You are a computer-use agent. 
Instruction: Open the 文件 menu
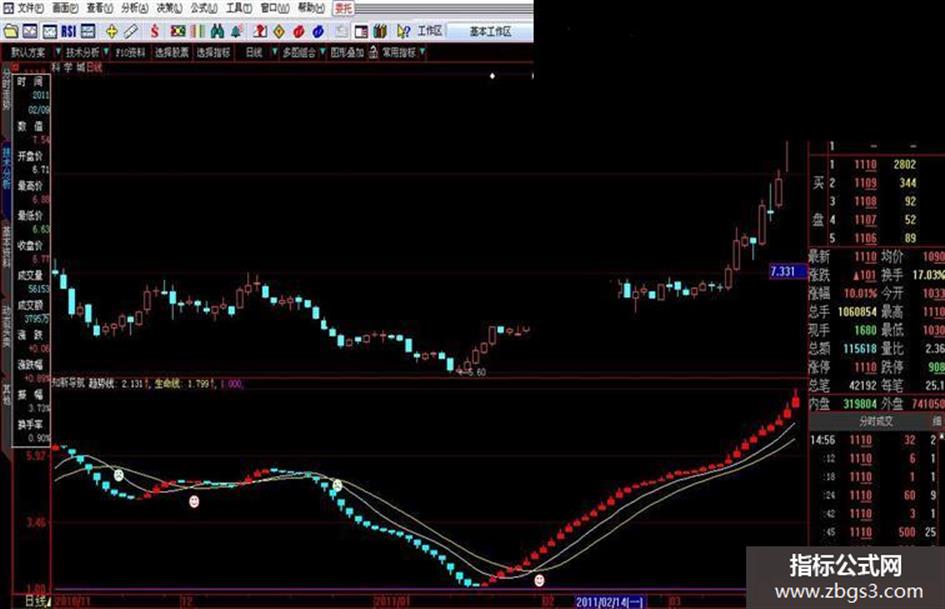click(30, 8)
